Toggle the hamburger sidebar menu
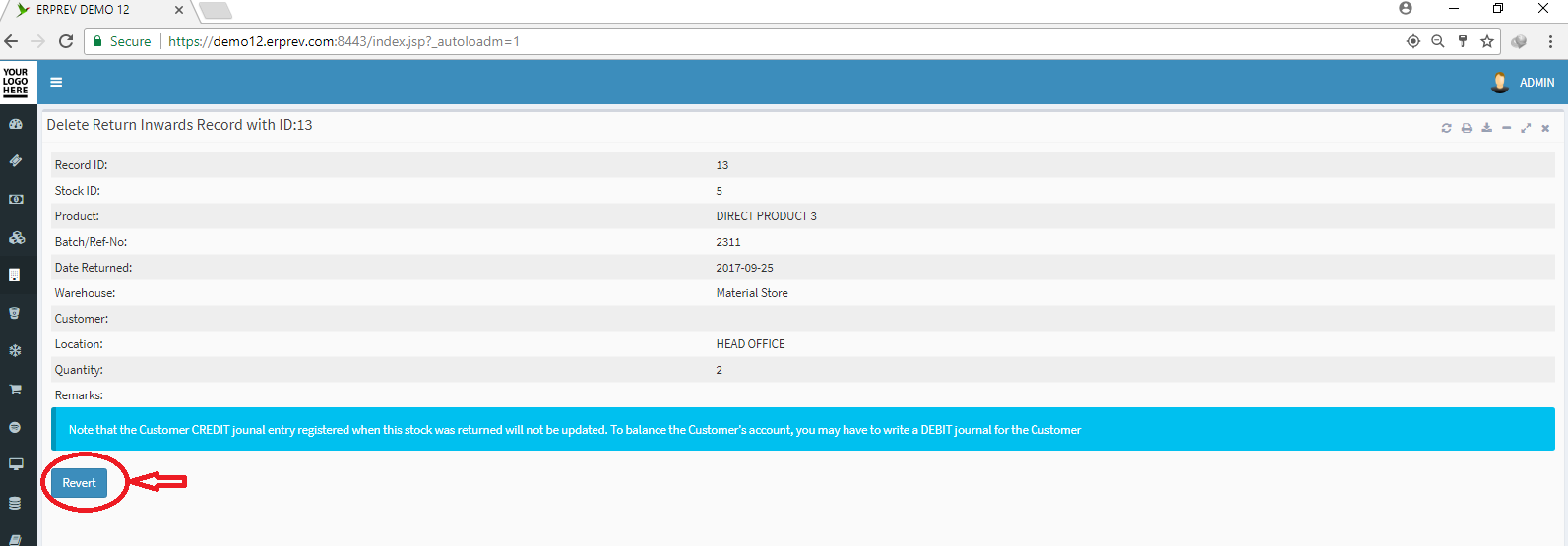 point(56,83)
